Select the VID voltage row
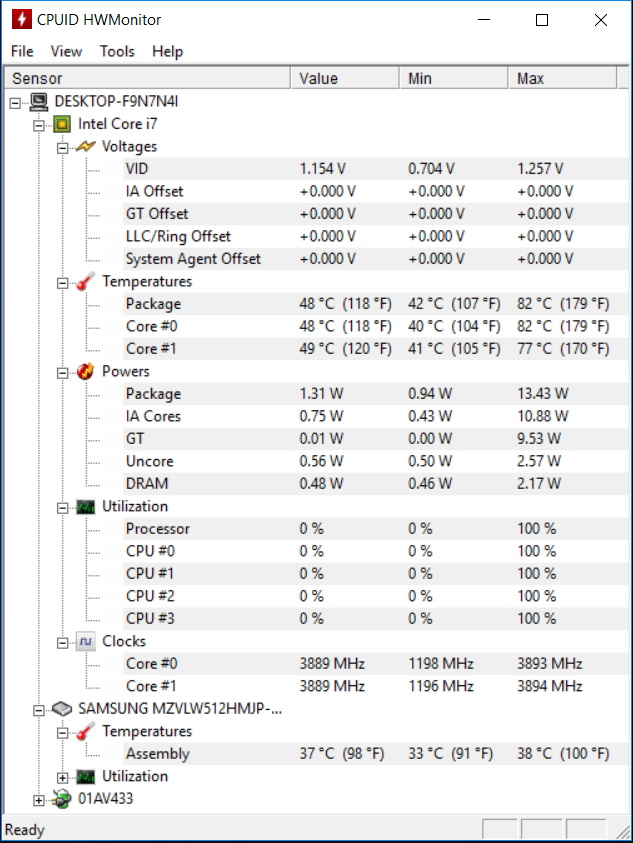The width and height of the screenshot is (633, 843). coord(375,169)
